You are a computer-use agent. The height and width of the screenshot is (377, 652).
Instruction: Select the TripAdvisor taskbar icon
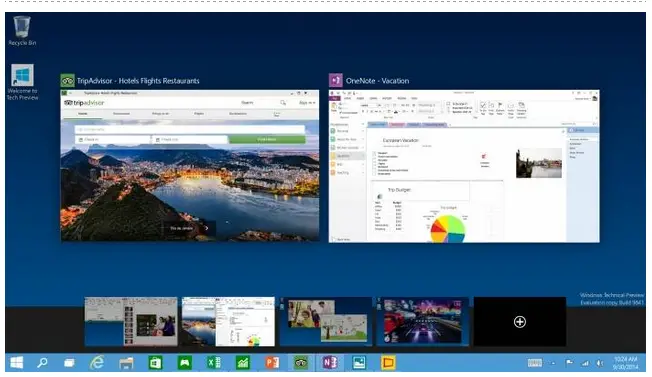click(x=301, y=363)
